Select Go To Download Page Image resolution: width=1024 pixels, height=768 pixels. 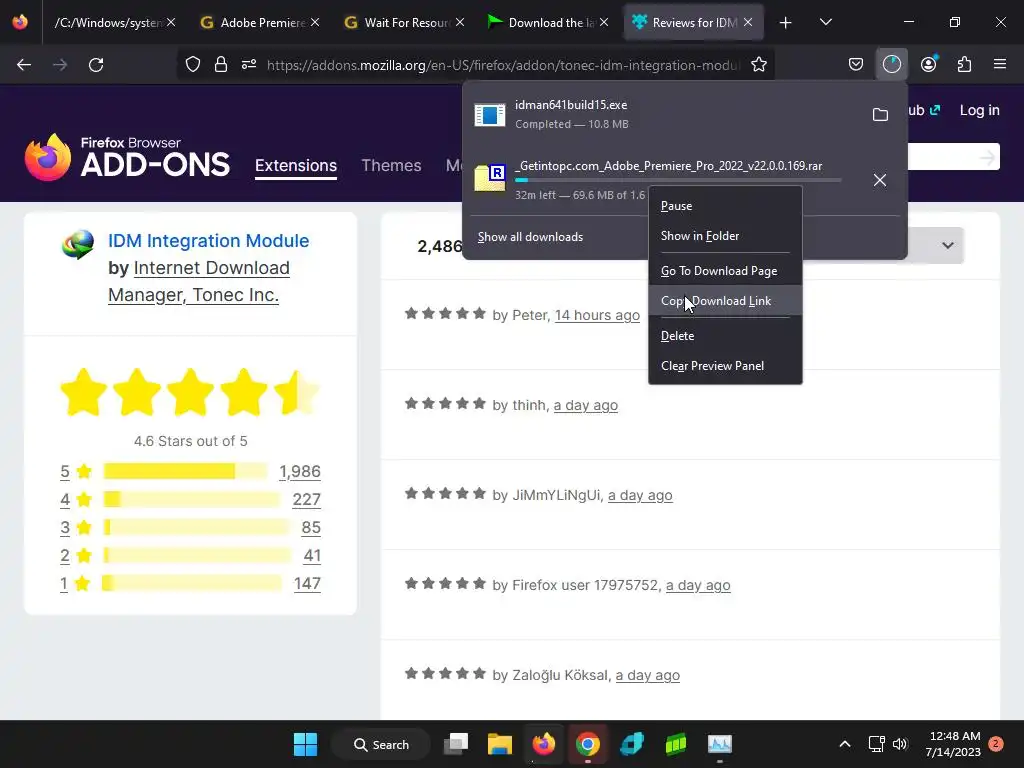coord(725,271)
